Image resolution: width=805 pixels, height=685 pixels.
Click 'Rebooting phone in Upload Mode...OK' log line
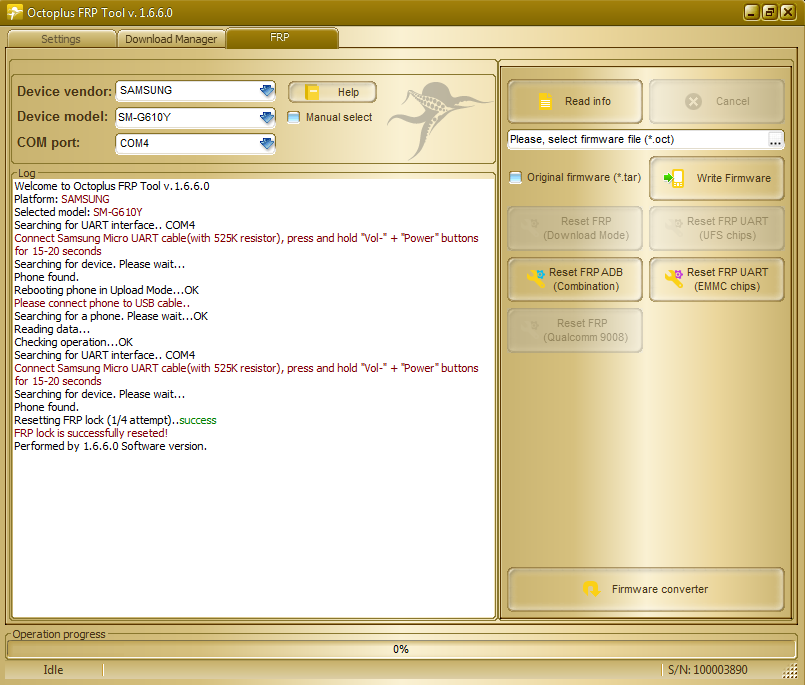106,290
